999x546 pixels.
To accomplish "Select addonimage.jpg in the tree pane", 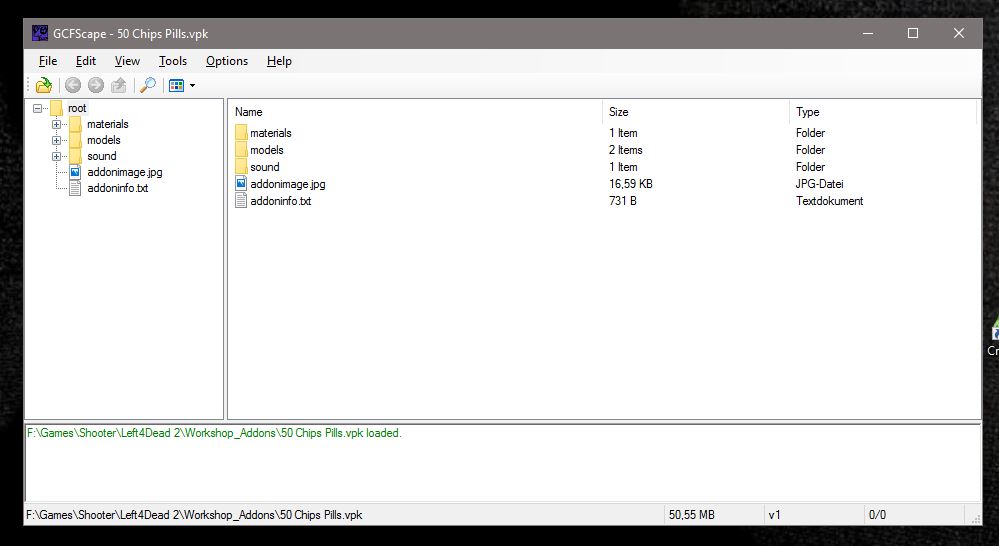I will point(125,172).
